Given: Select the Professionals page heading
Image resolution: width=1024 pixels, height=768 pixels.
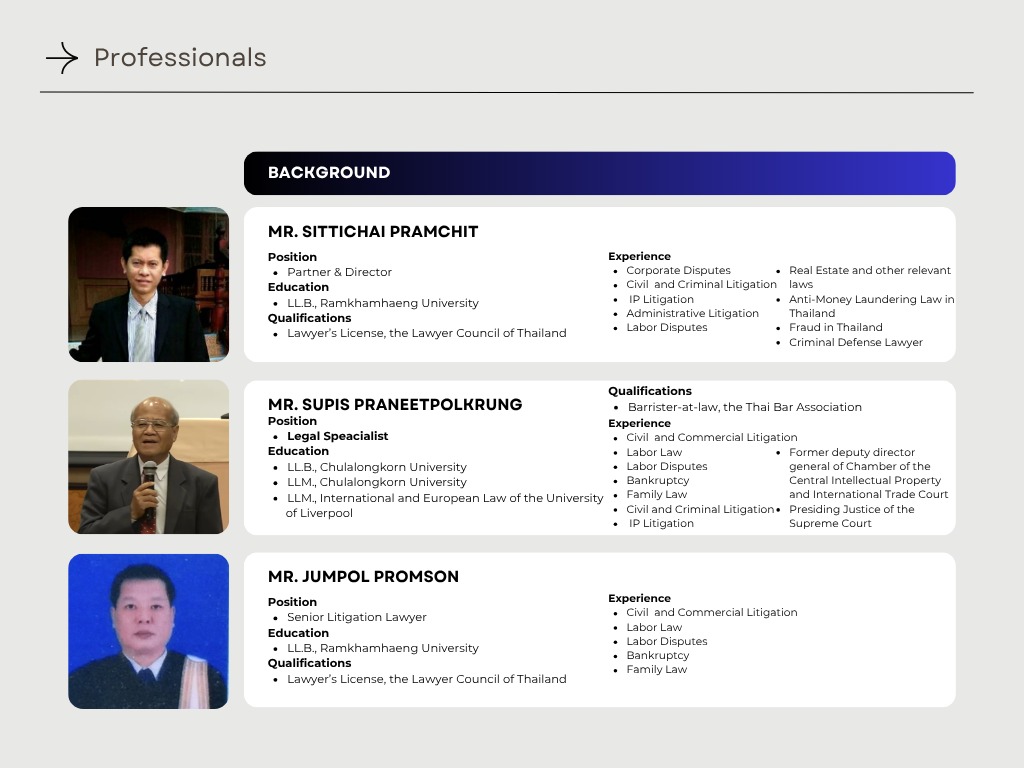Looking at the screenshot, I should (x=180, y=57).
